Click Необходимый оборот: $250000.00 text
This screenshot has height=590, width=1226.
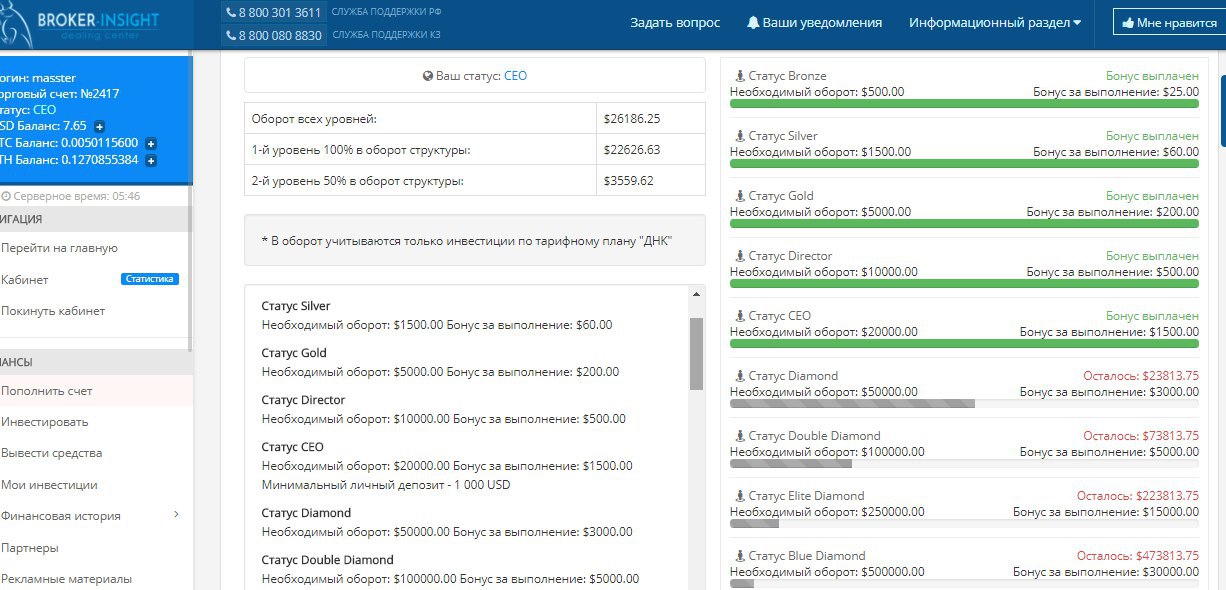point(827,511)
